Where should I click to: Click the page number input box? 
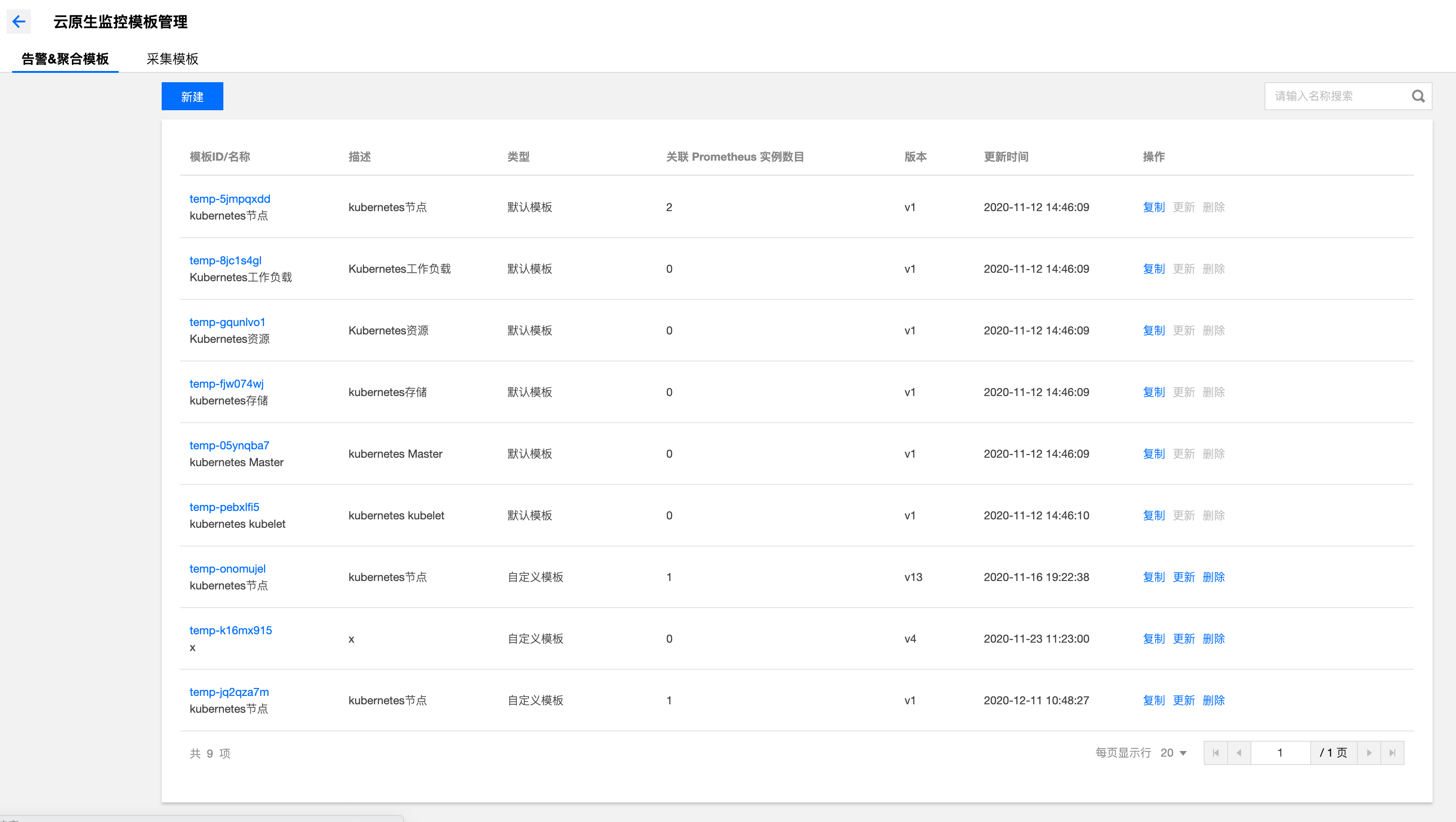click(x=1280, y=752)
